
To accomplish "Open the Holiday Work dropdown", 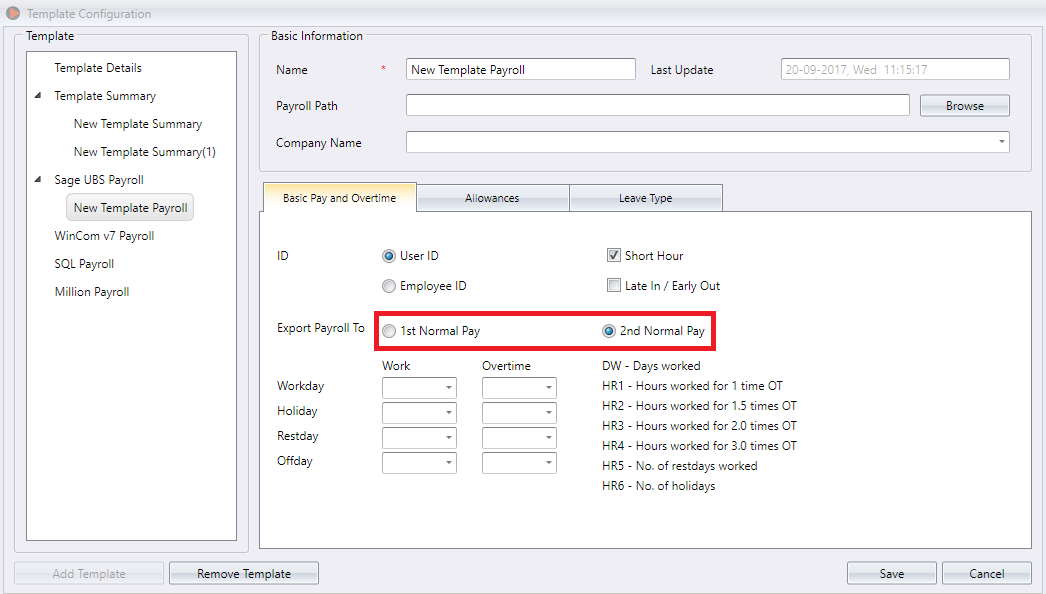I will [x=419, y=412].
